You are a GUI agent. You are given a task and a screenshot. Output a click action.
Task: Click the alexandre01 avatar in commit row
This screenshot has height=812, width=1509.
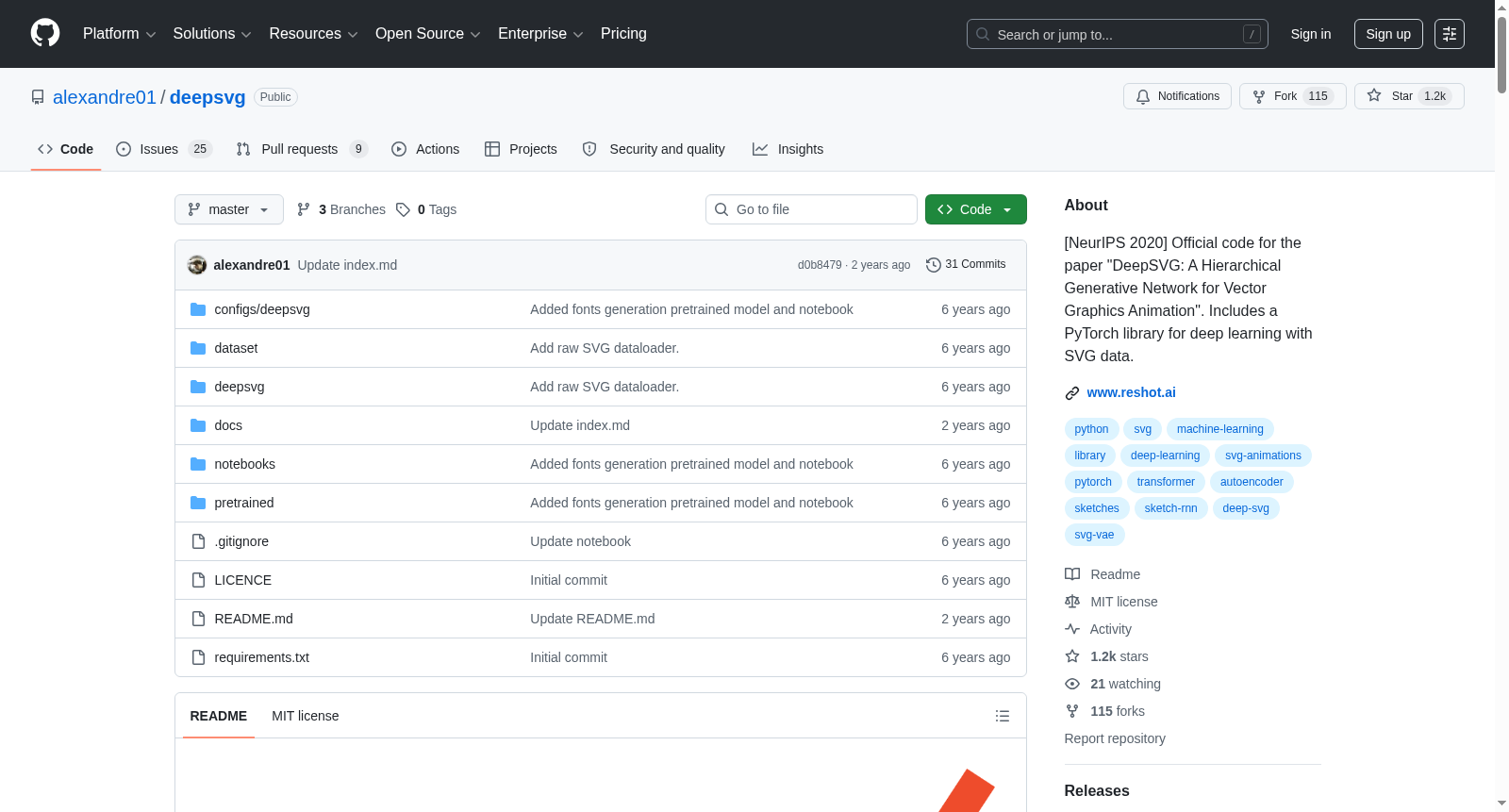click(x=197, y=265)
